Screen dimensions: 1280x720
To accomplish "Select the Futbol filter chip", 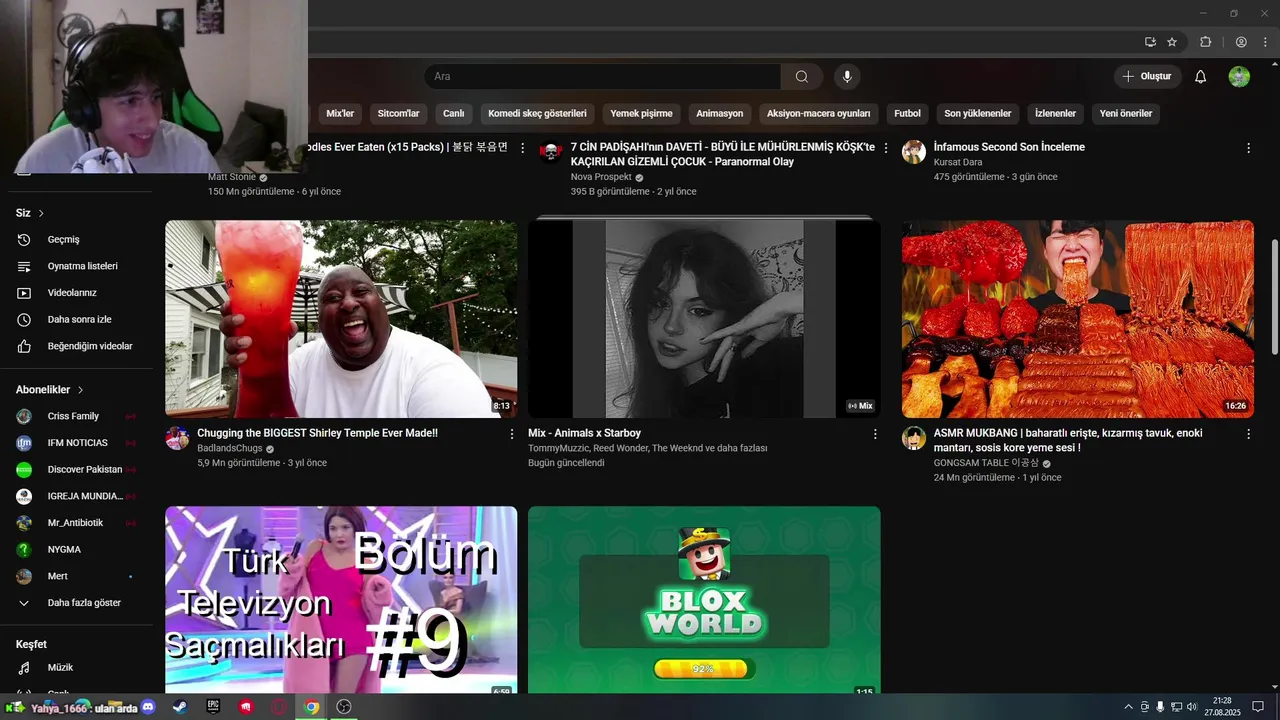I will tap(907, 113).
